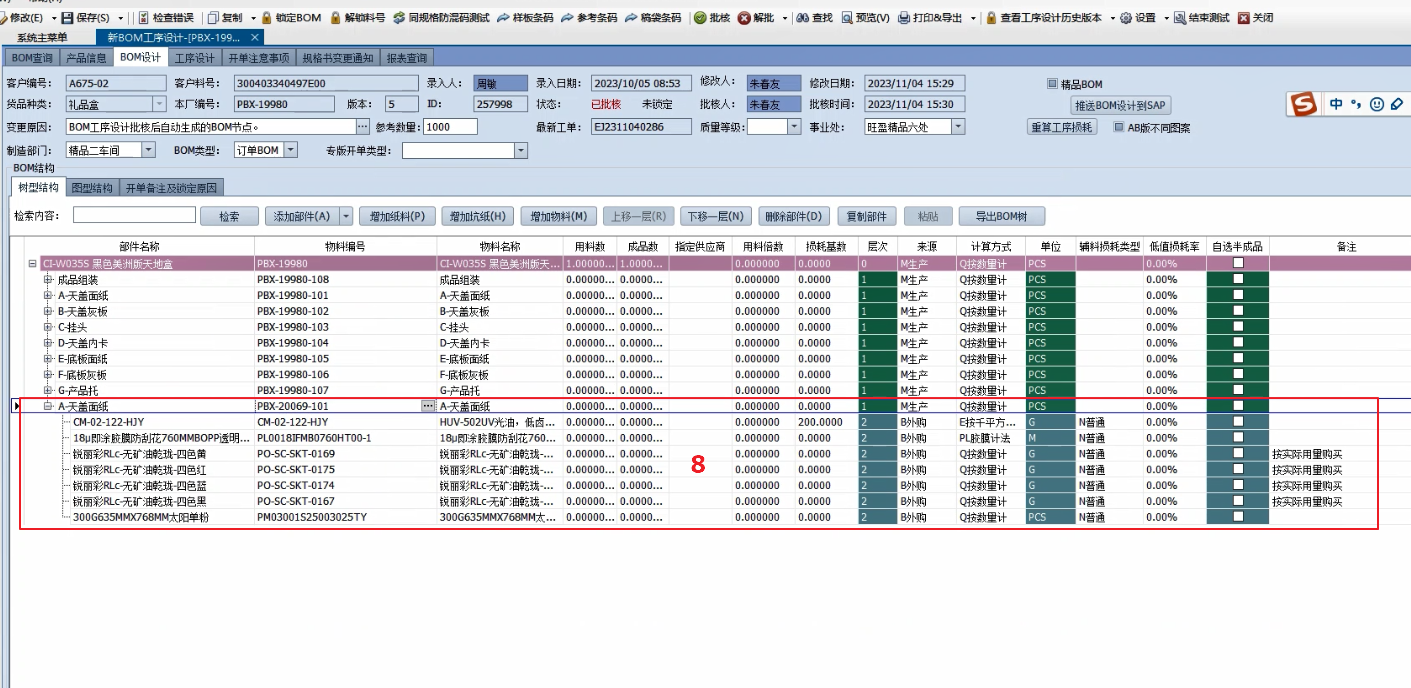This screenshot has width=1411, height=688.
Task: Click the Sogou punctuation mode icon
Action: pyautogui.click(x=1356, y=104)
